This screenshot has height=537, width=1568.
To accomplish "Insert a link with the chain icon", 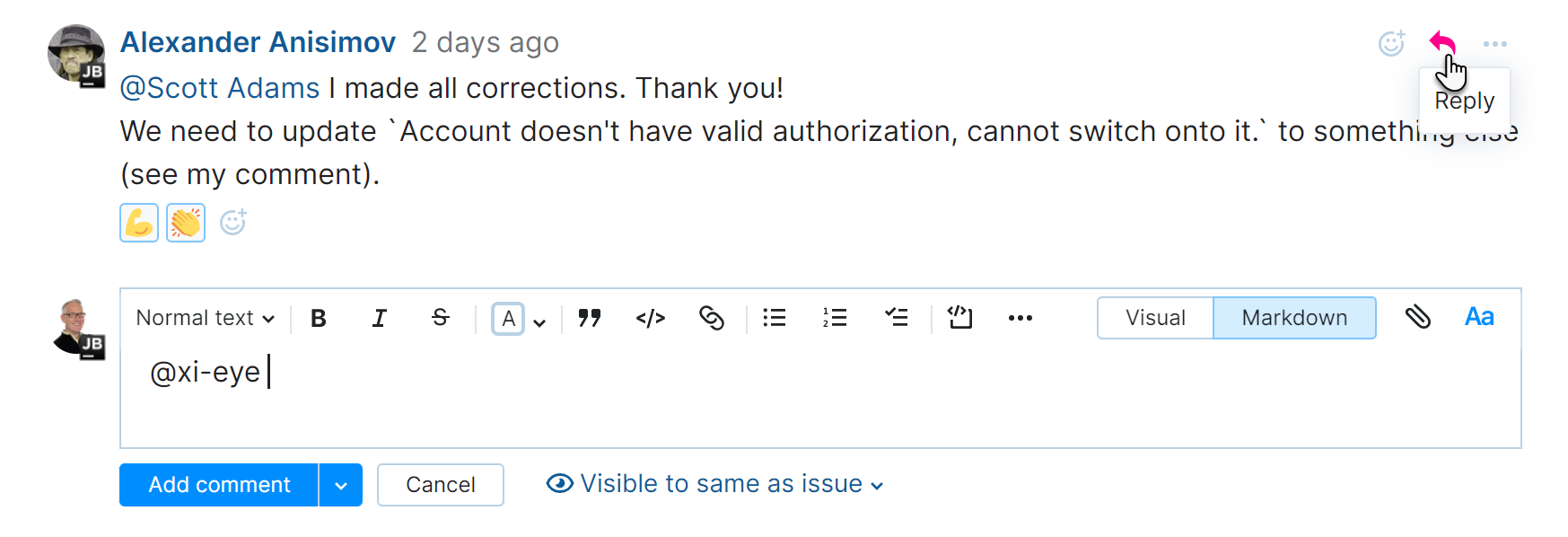I will (x=713, y=318).
